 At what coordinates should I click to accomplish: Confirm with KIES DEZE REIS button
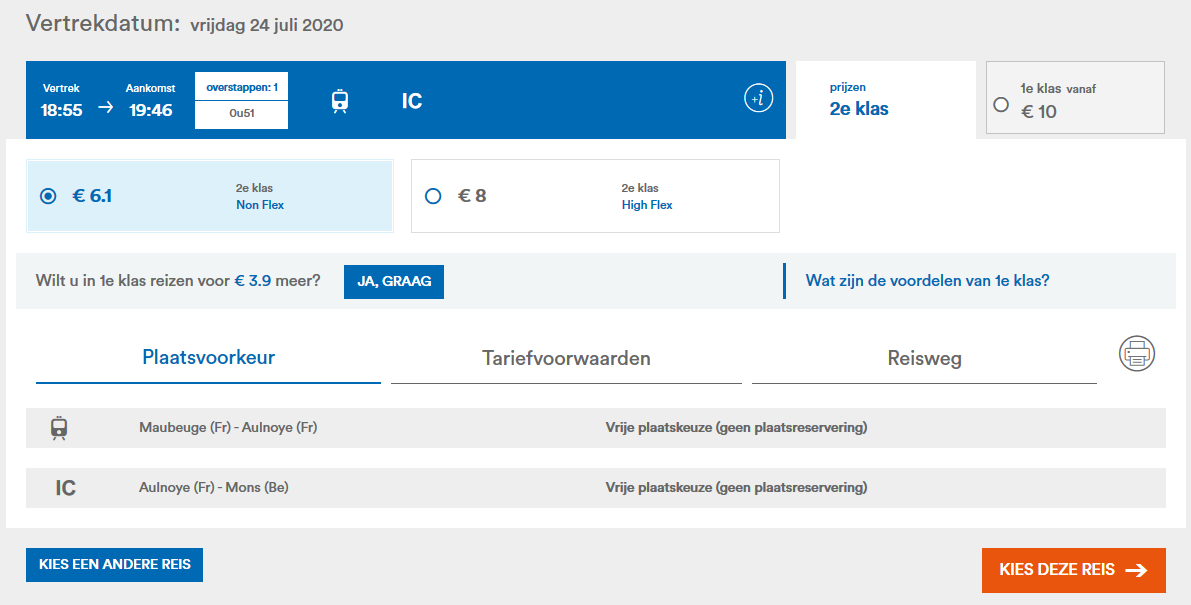point(1073,570)
